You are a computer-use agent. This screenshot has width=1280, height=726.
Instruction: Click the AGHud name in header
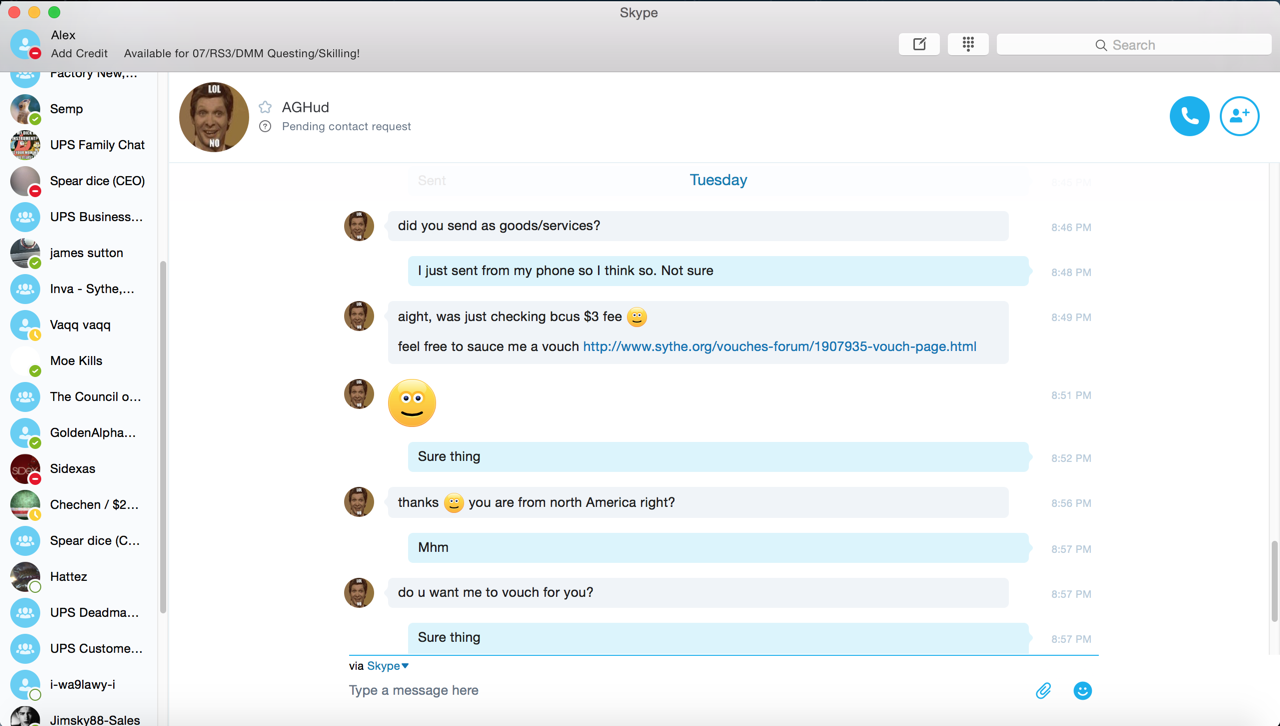point(305,107)
